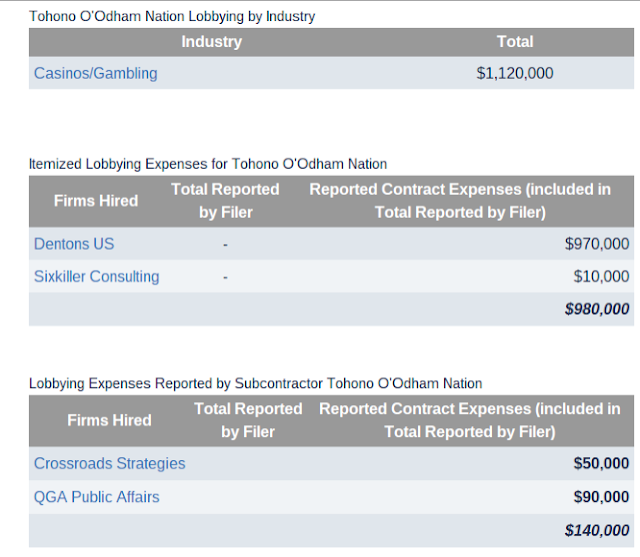
Task: Select the $1,120,000 total cell
Action: coord(515,73)
